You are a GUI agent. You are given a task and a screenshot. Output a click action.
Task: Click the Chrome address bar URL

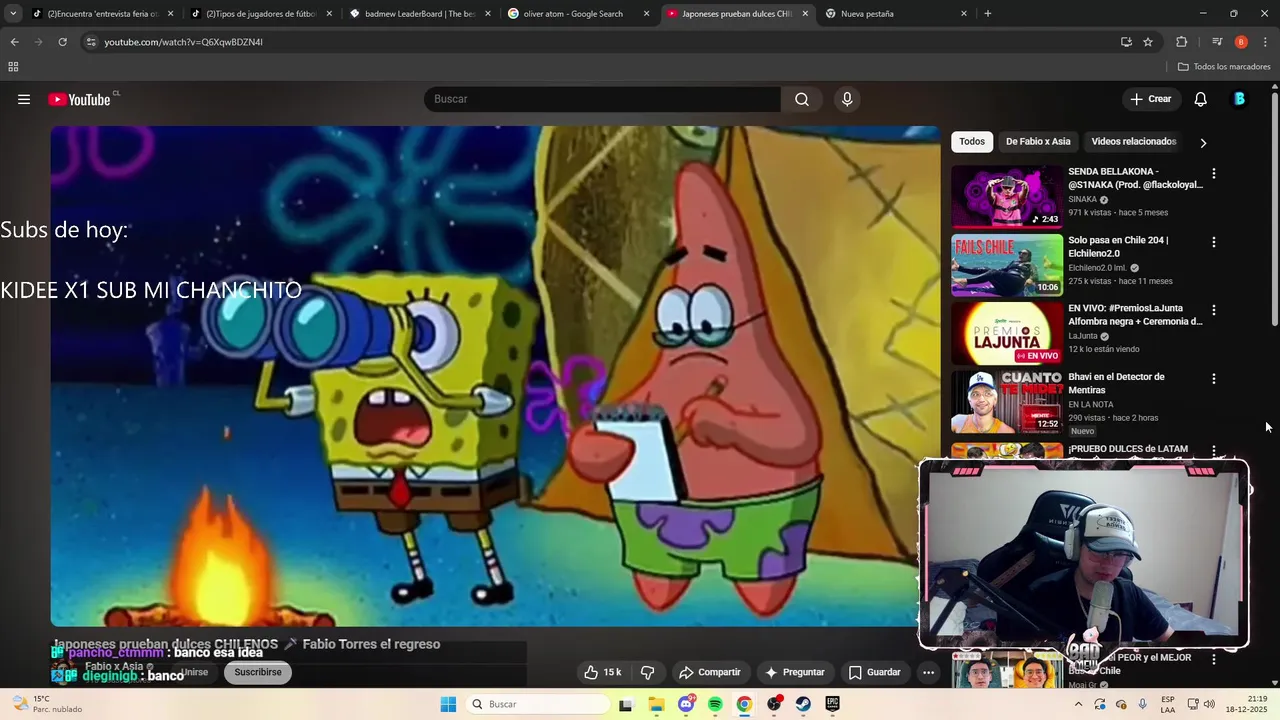(184, 42)
